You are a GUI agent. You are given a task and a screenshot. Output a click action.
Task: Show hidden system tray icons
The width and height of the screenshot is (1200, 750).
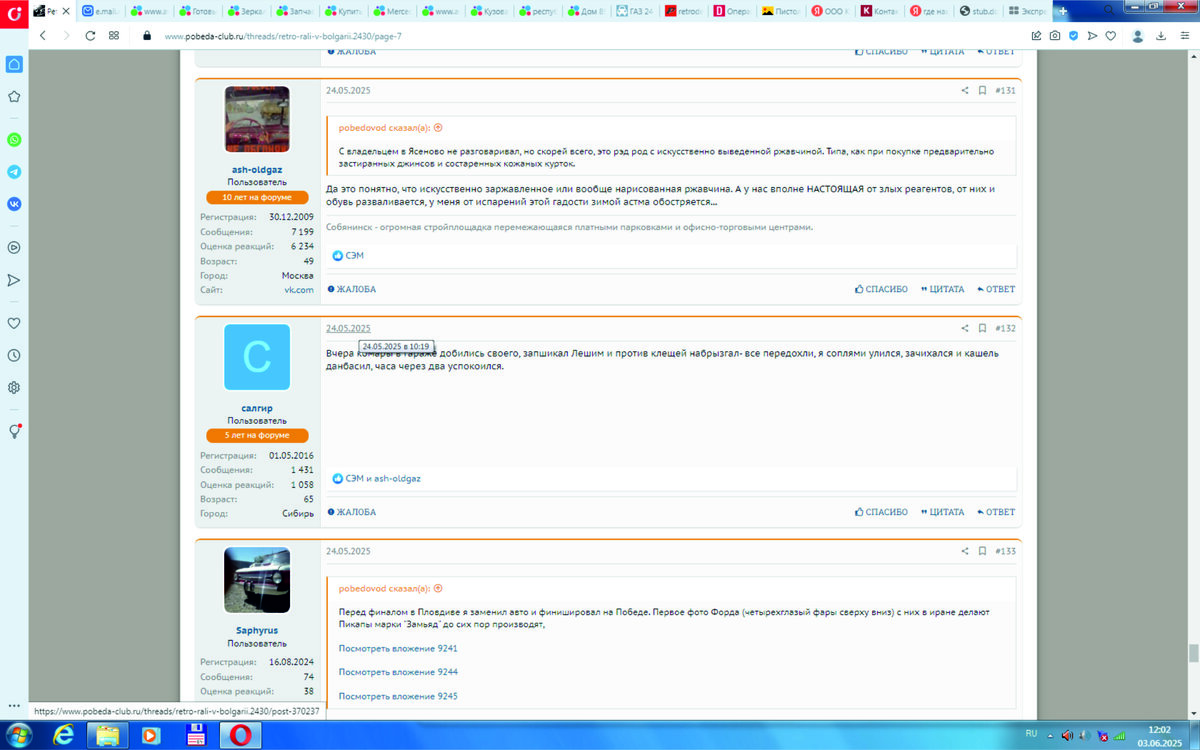(1050, 735)
